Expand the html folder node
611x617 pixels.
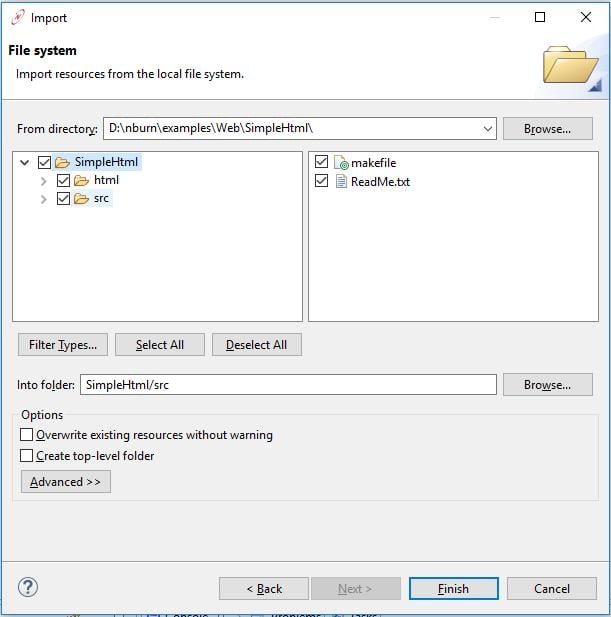point(43,181)
